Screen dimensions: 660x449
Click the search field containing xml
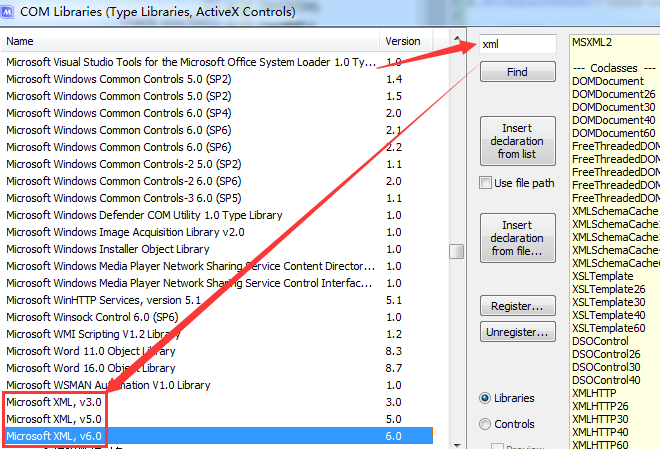pyautogui.click(x=518, y=44)
